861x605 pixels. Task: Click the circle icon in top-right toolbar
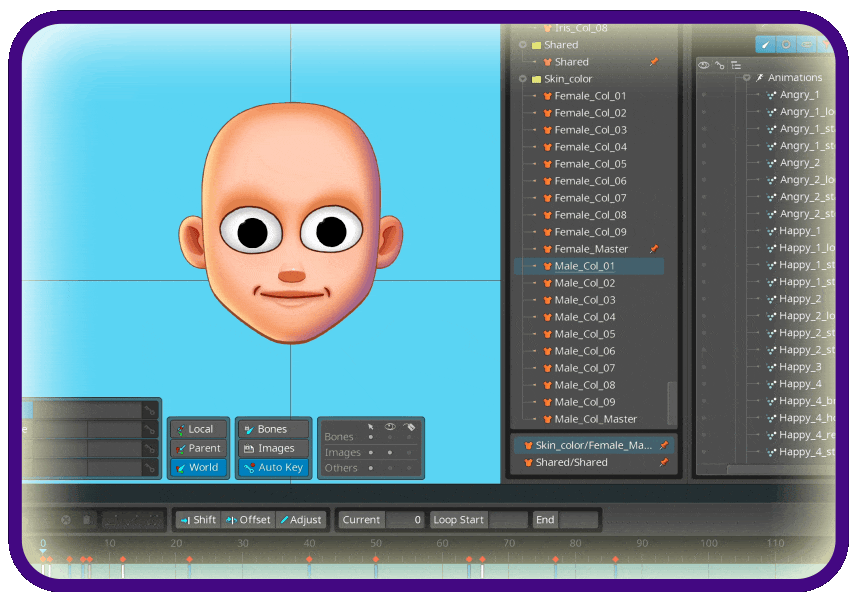(786, 44)
